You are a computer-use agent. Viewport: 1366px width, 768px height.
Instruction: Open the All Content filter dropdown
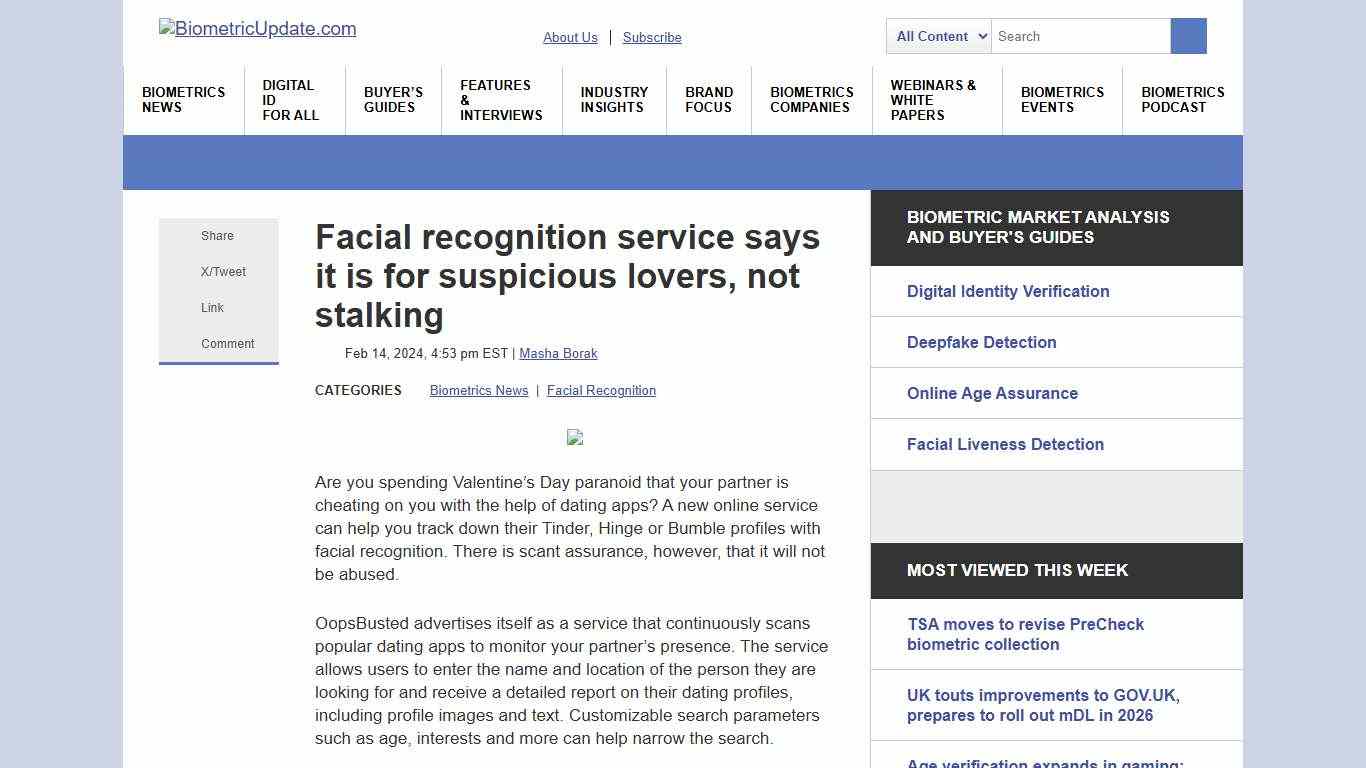[937, 36]
